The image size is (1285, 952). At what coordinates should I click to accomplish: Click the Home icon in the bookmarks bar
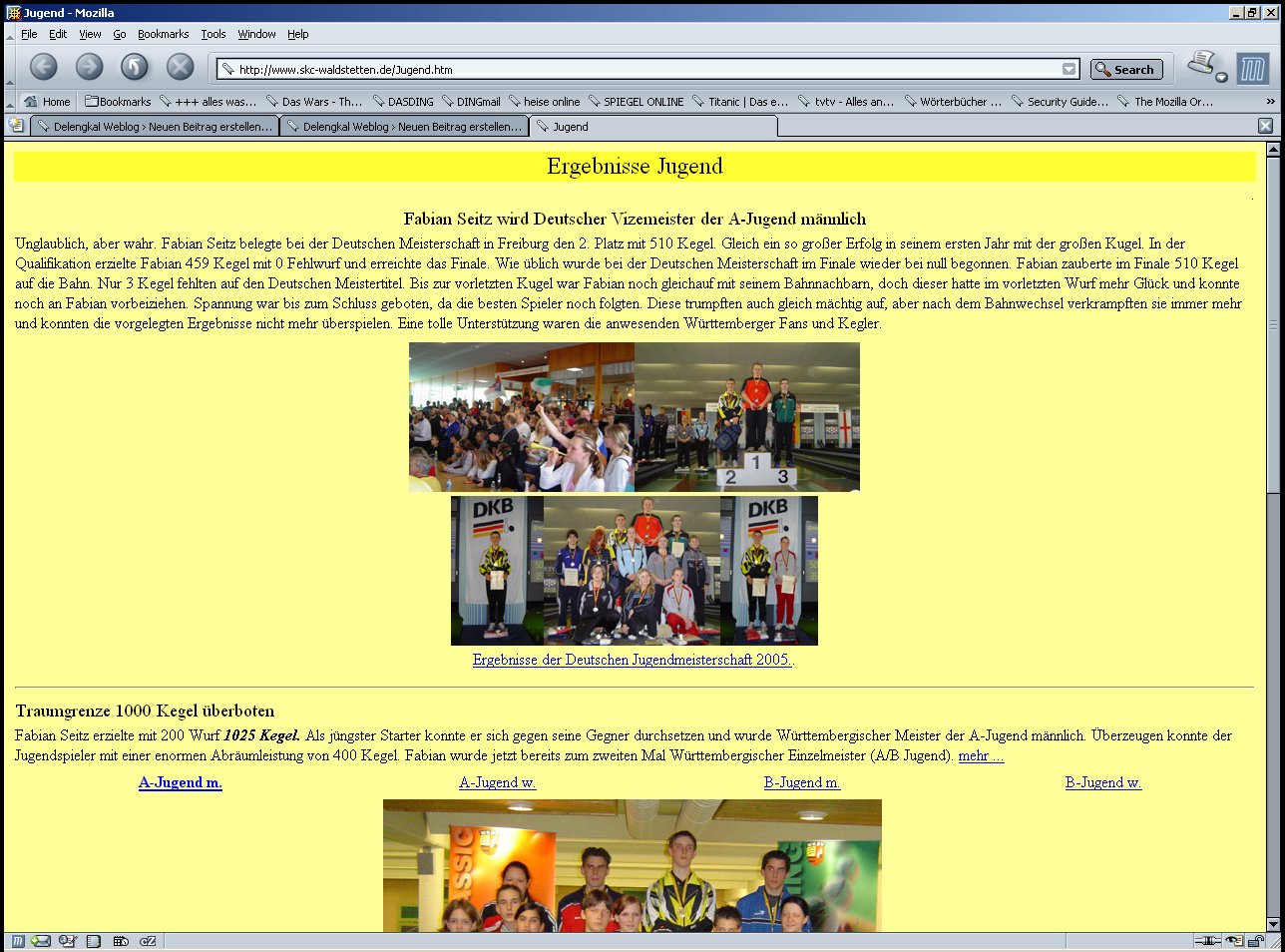(47, 102)
